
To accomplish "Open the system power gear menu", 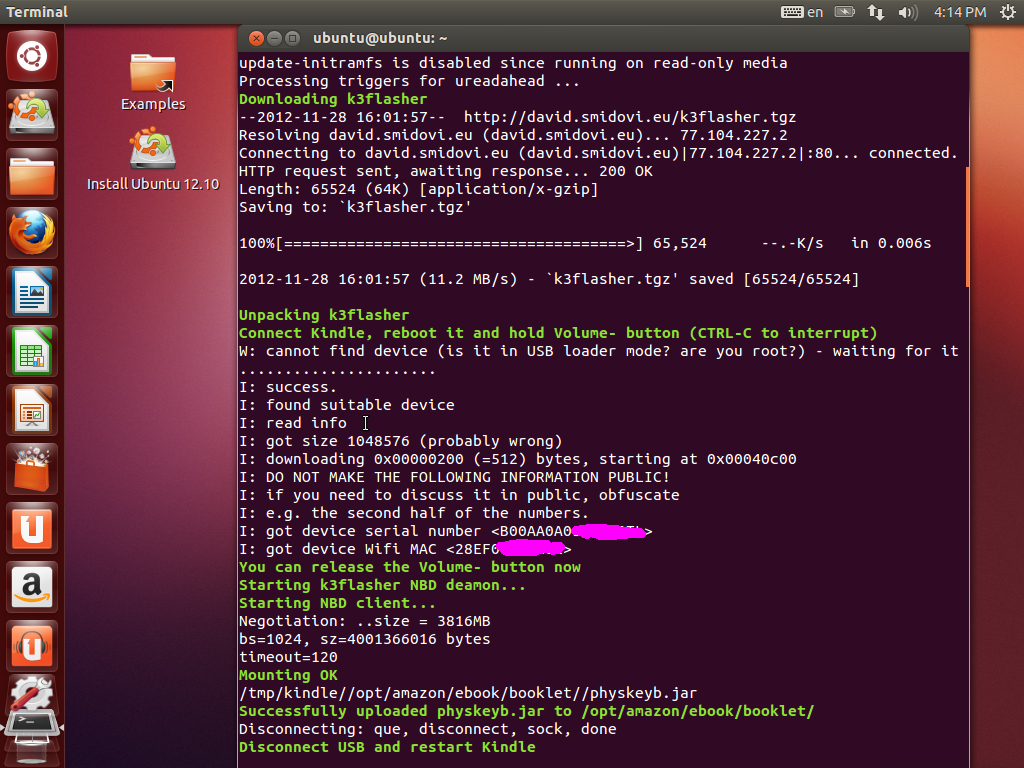I will coord(1008,12).
